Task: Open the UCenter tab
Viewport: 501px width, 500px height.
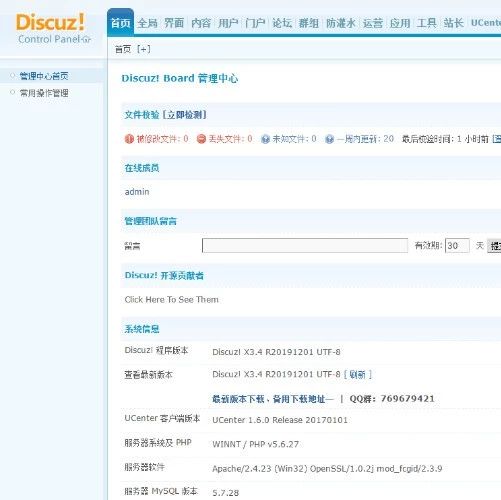Action: click(486, 23)
